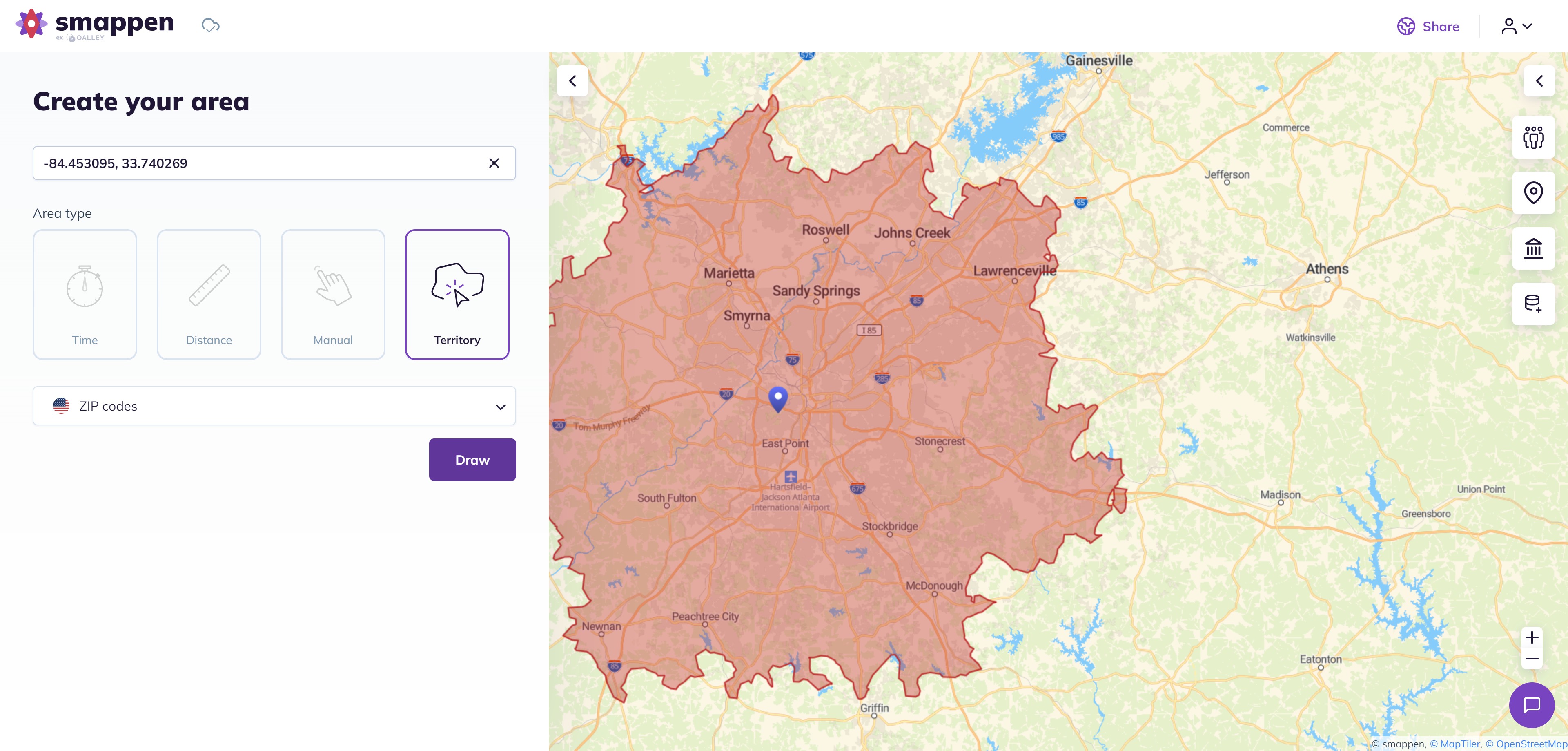Click the smappen logo icon
Screen dimensions: 1568x751
click(31, 24)
